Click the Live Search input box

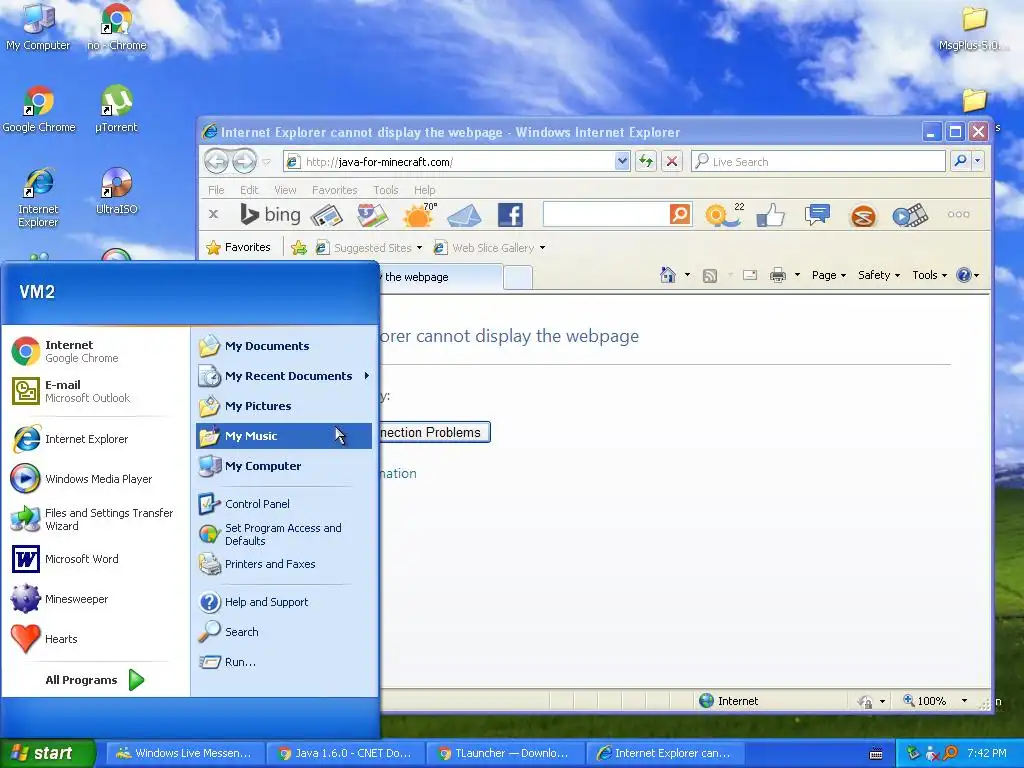pyautogui.click(x=819, y=161)
